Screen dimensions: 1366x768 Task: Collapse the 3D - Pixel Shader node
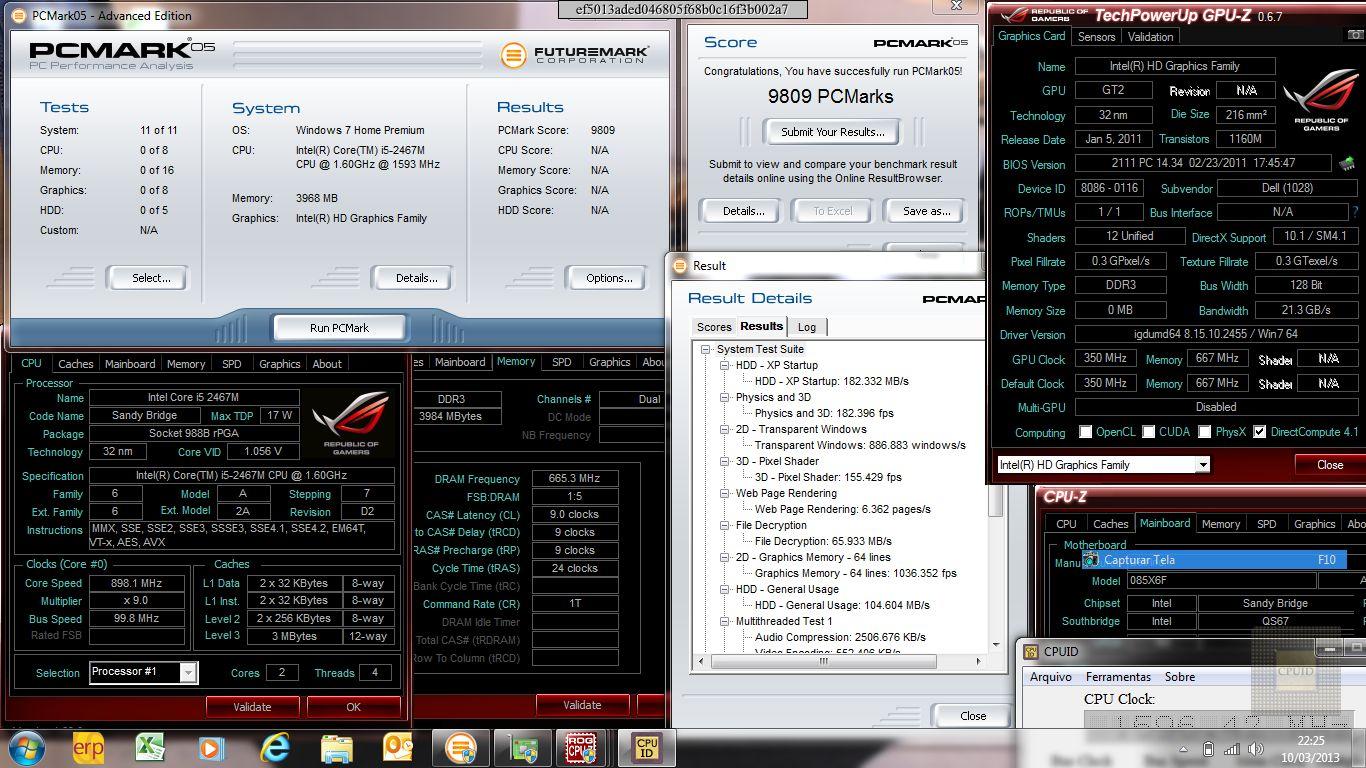click(725, 461)
